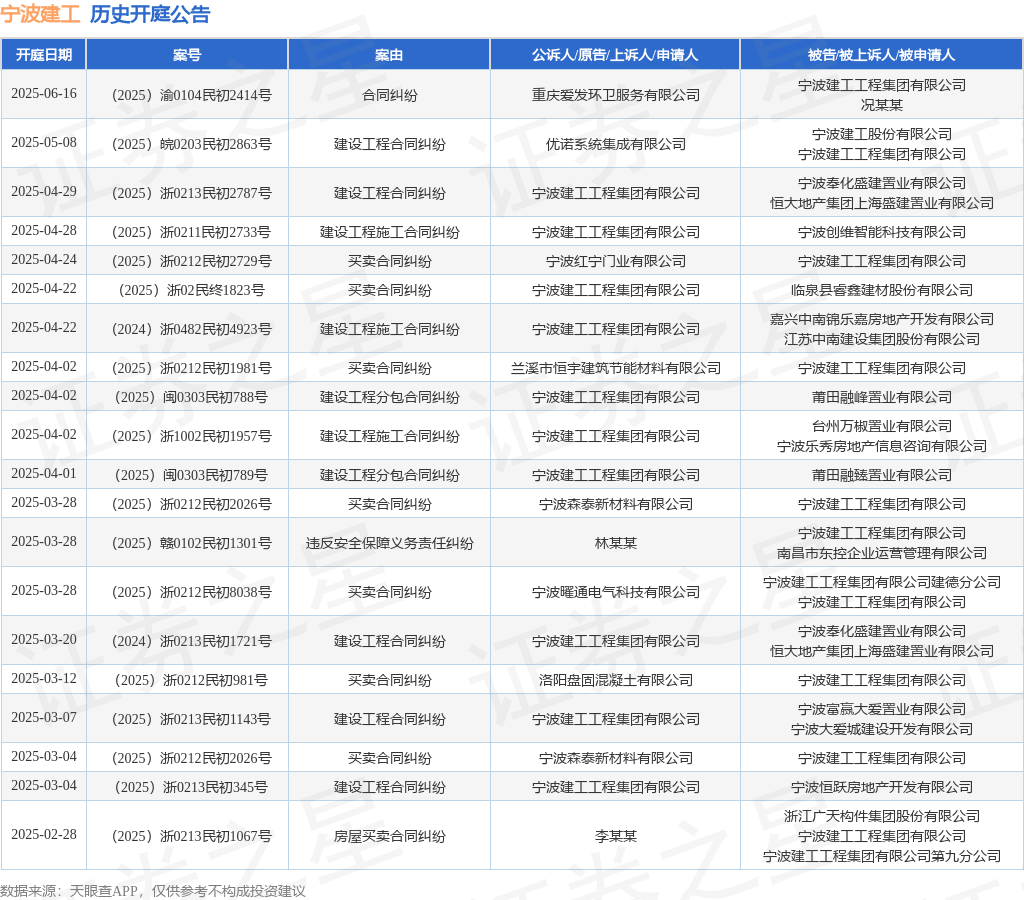The height and width of the screenshot is (900, 1024).
Task: Click the 历史开庭公告 heading
Action: (x=150, y=14)
